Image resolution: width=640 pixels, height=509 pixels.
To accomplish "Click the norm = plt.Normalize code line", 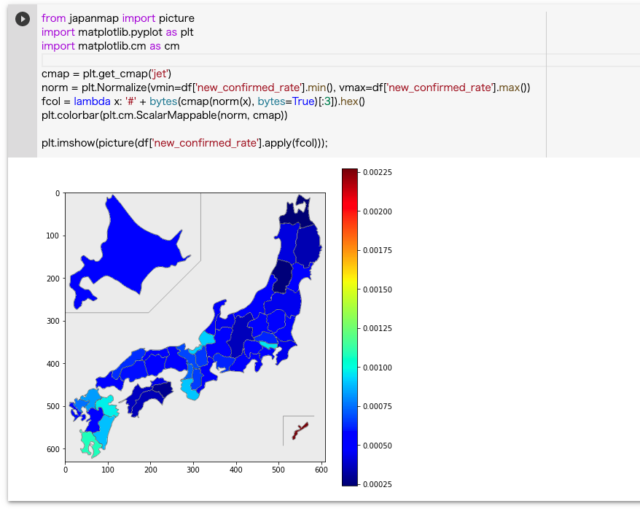I will pos(286,88).
